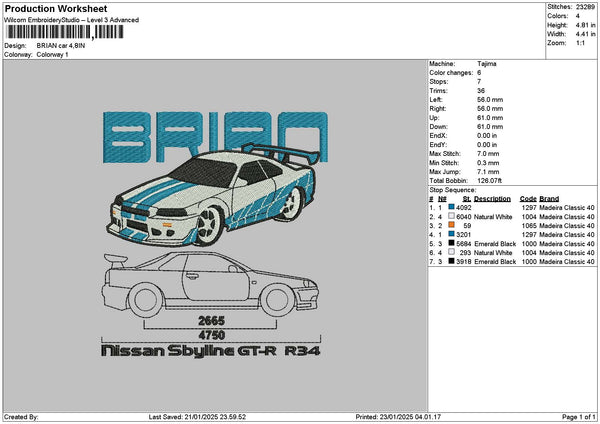Click the stitches count '23289'

pos(585,7)
